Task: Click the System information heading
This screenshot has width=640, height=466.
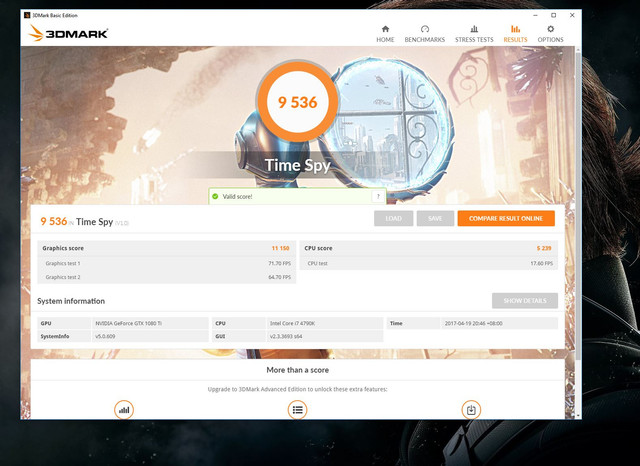Action: point(71,301)
